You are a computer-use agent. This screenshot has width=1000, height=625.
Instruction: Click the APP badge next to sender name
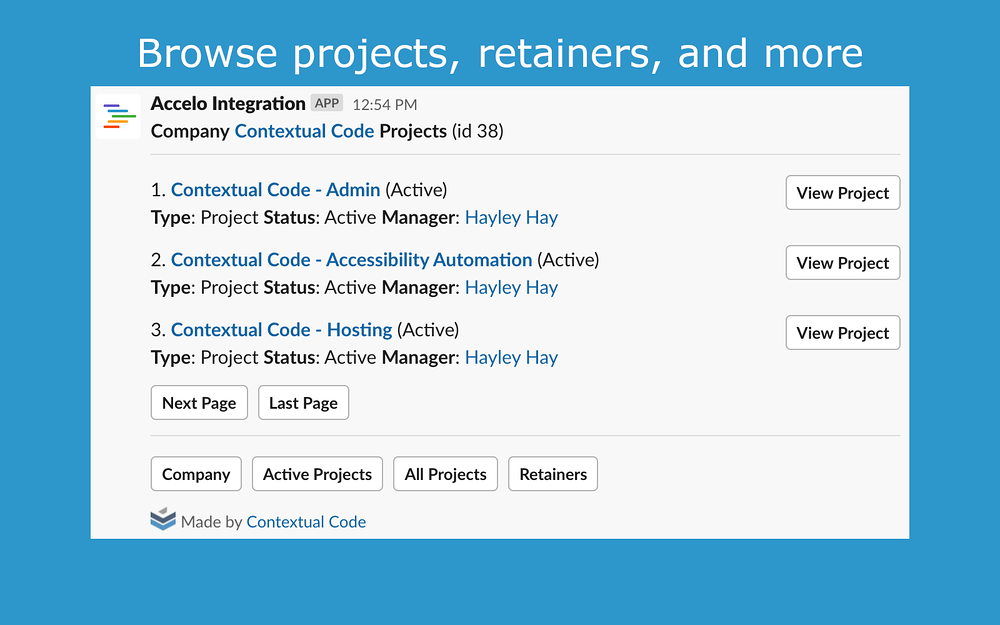(327, 103)
